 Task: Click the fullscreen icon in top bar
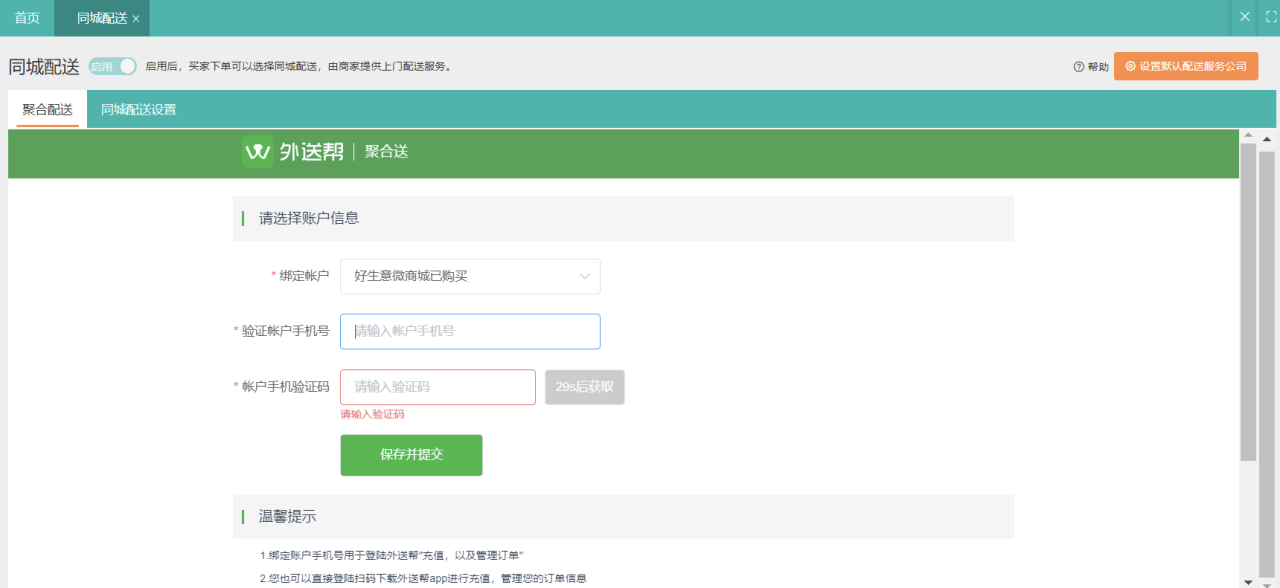(x=1271, y=17)
